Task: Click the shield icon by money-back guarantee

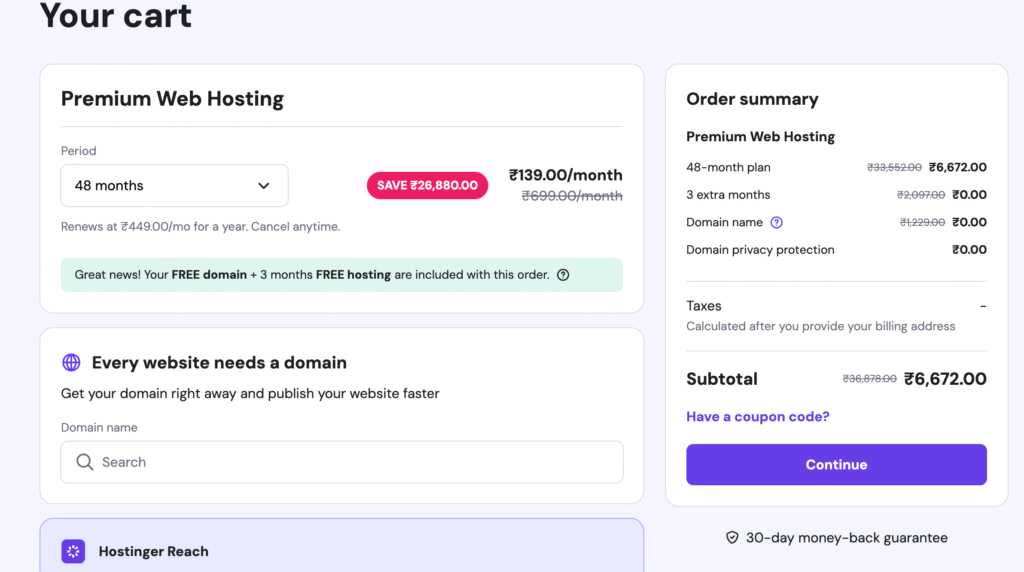Action: point(732,538)
